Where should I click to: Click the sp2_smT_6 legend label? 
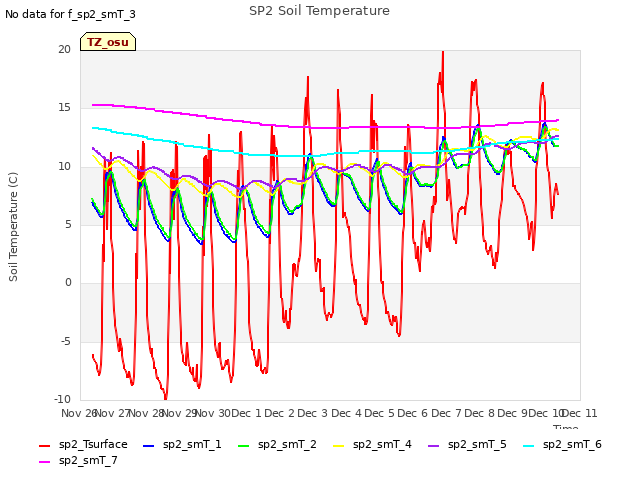(572, 444)
